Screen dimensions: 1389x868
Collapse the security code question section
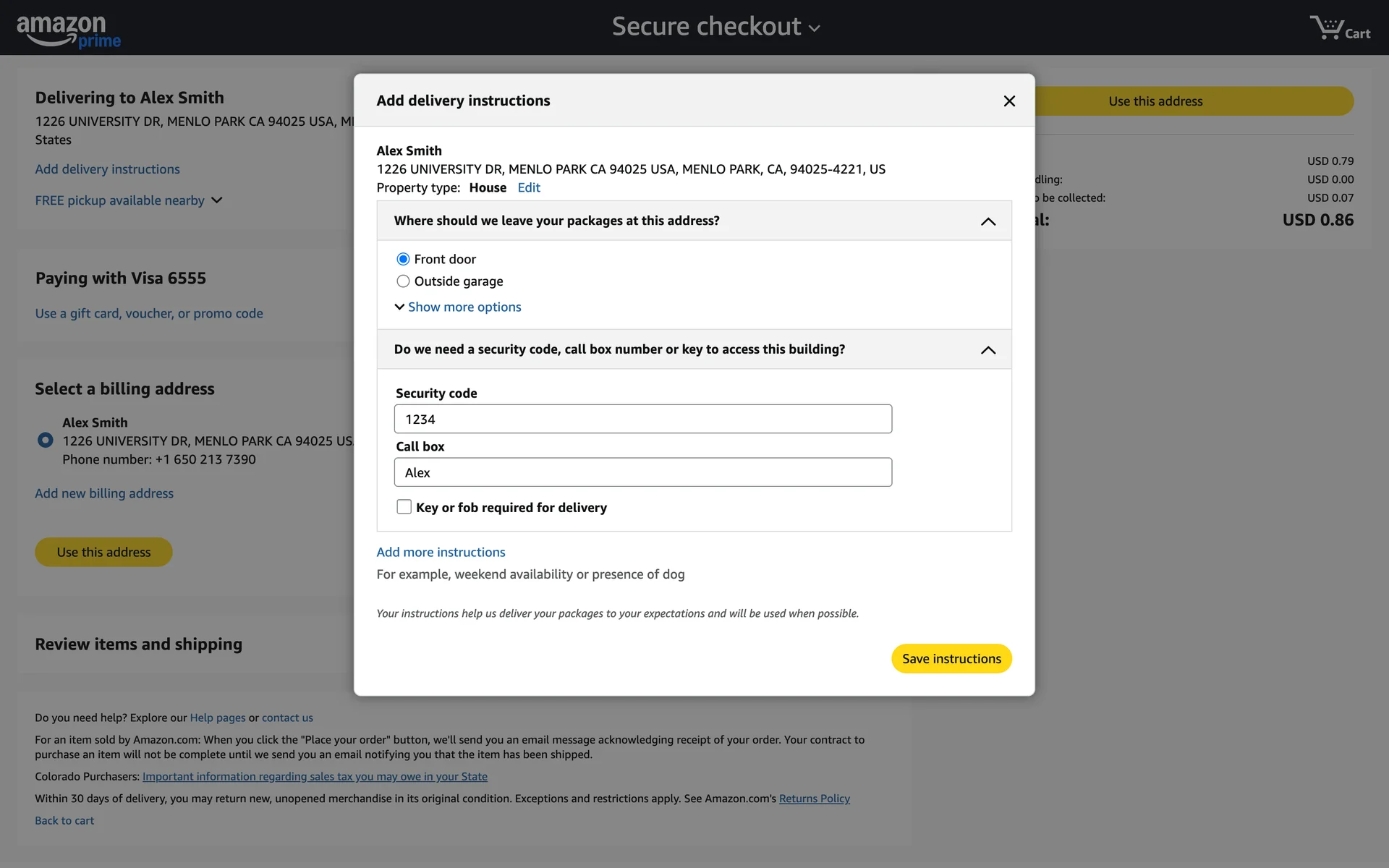coord(987,350)
